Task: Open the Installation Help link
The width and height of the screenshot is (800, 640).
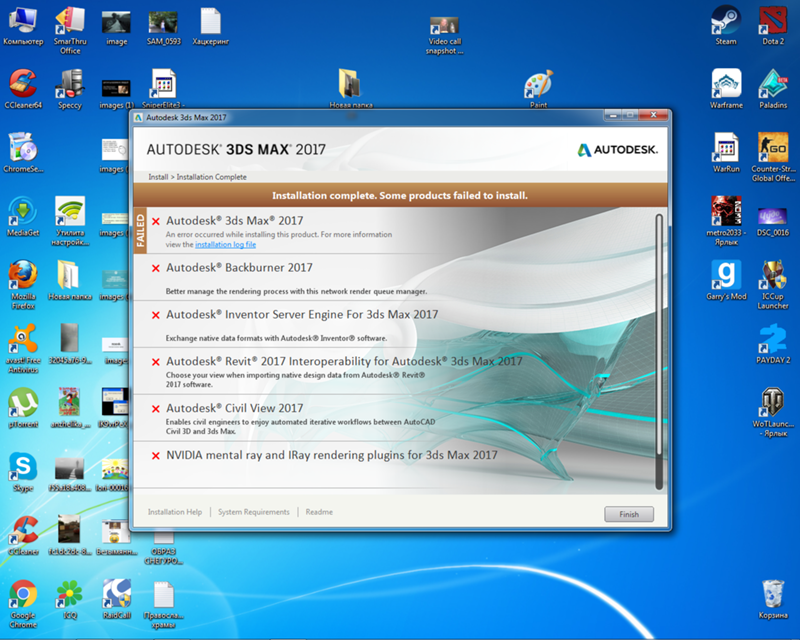Action: 174,512
